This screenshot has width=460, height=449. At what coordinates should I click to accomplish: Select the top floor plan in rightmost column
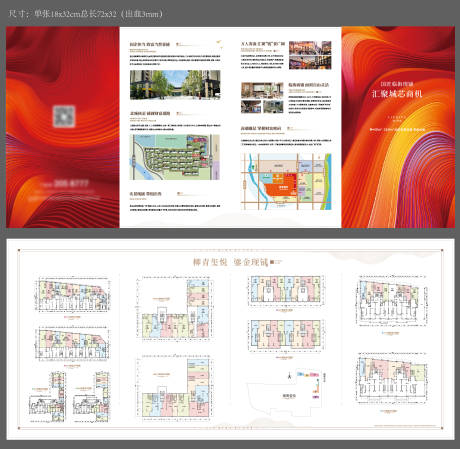[391, 300]
